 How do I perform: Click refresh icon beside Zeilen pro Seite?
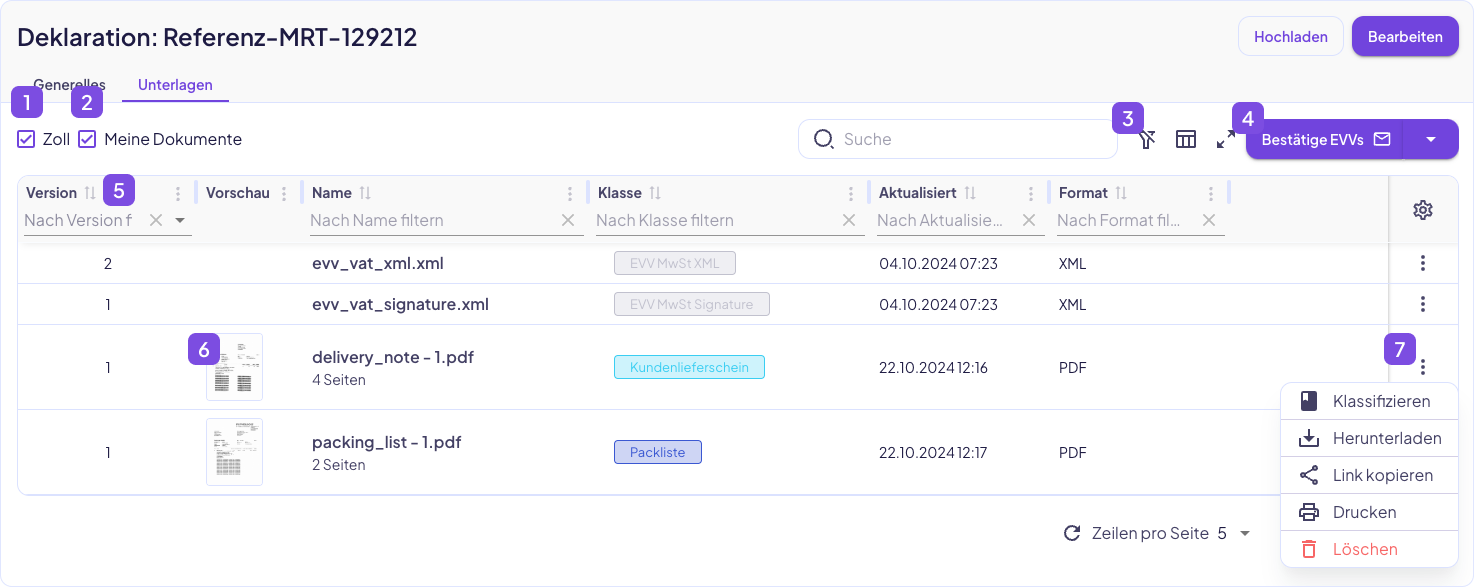1072,533
